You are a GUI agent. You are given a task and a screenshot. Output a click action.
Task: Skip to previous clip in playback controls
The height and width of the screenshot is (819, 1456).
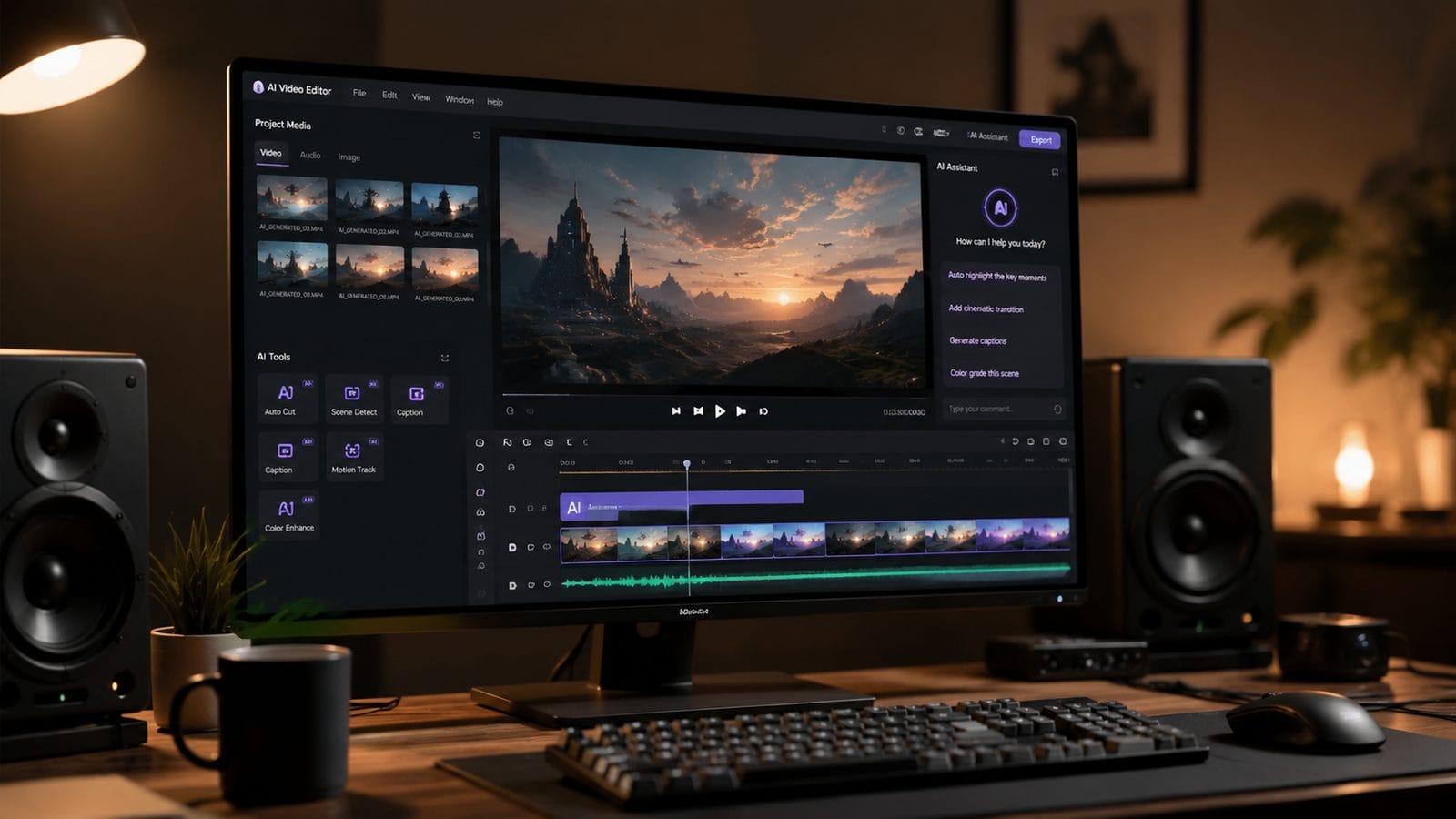click(x=676, y=411)
